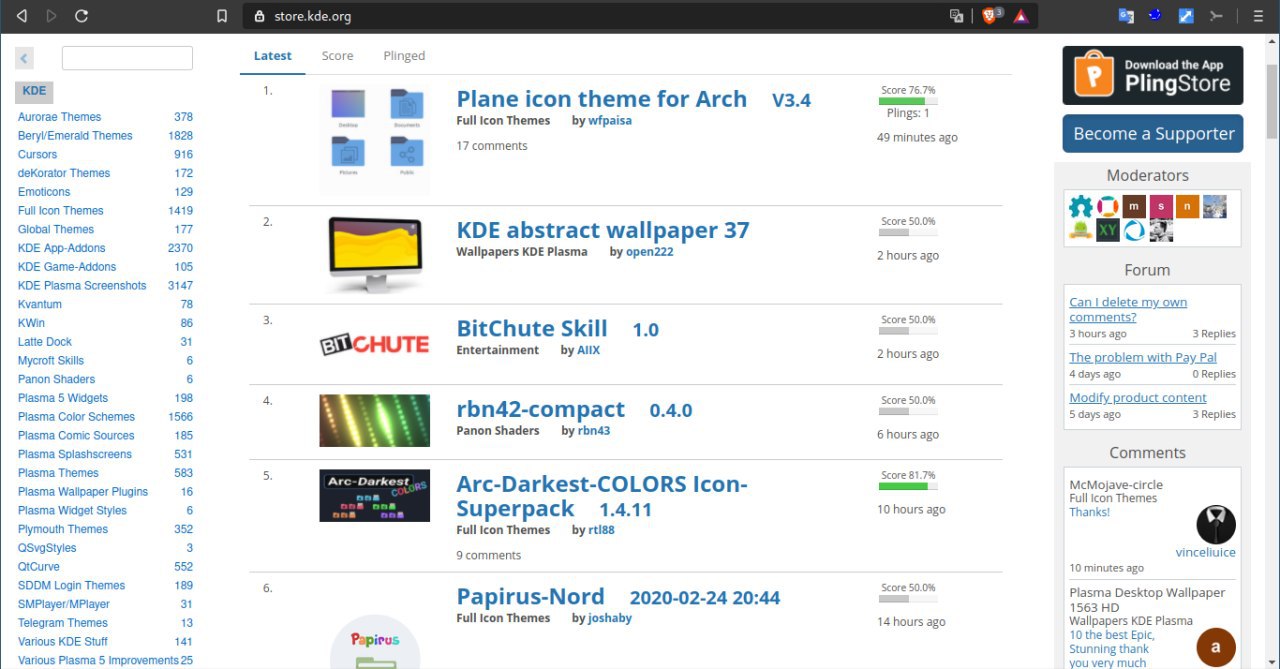Open the Full Icon Themes sidebar category
The image size is (1280, 669).
tap(60, 211)
